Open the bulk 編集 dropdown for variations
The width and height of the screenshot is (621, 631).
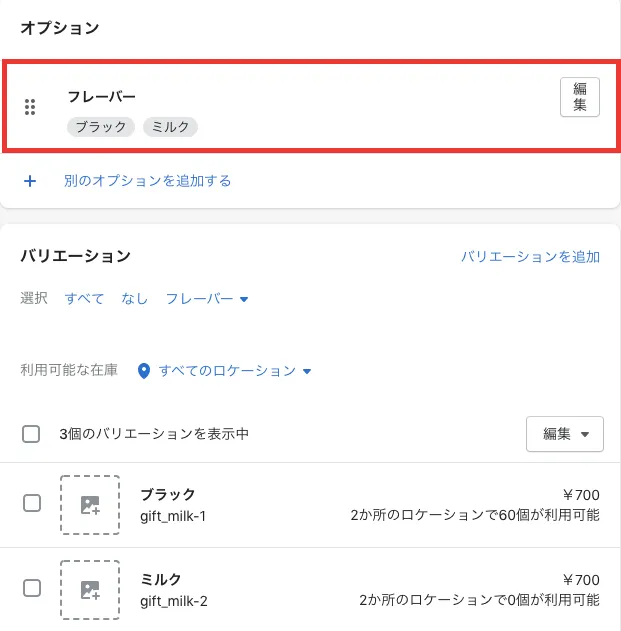pos(565,434)
